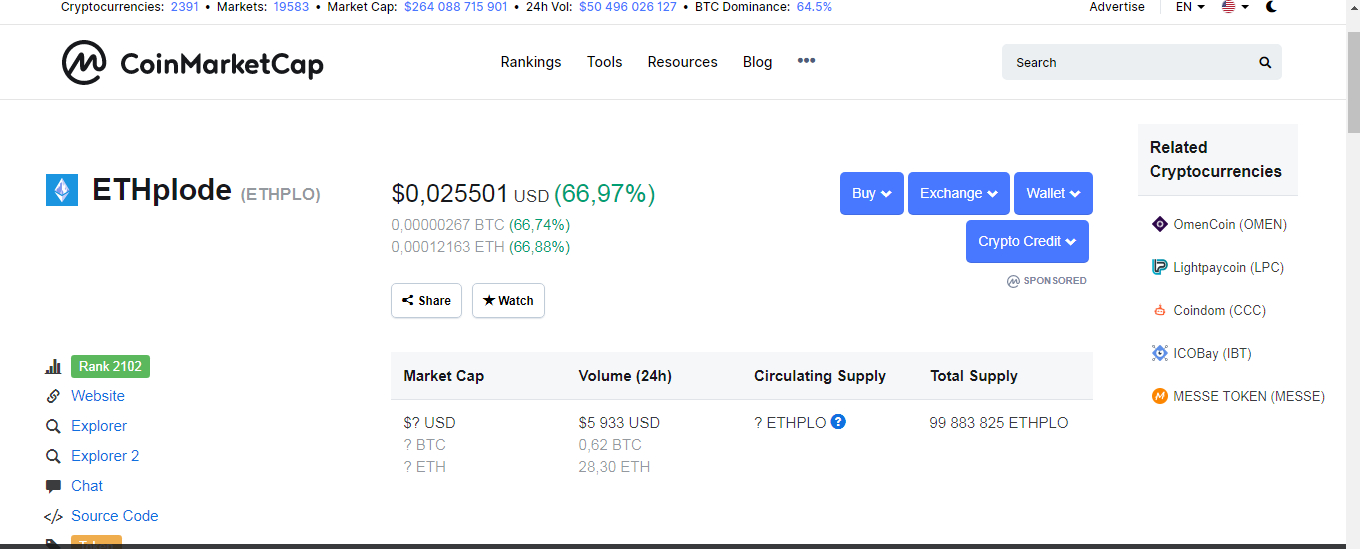This screenshot has width=1360, height=549.
Task: Click the Share button
Action: pyautogui.click(x=426, y=301)
